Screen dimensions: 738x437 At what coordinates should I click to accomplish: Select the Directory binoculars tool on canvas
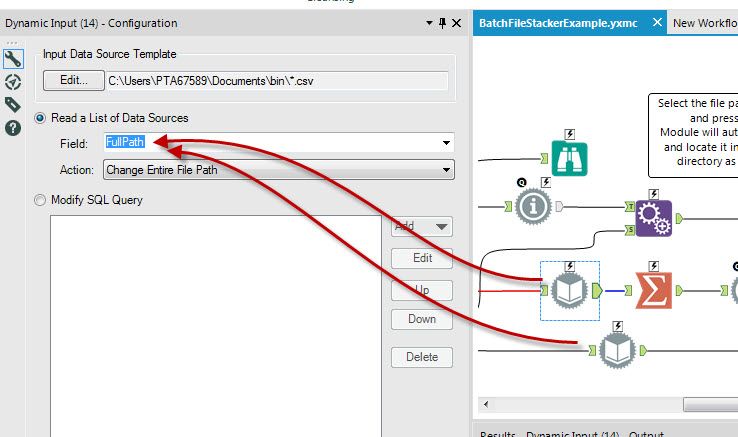[x=569, y=159]
